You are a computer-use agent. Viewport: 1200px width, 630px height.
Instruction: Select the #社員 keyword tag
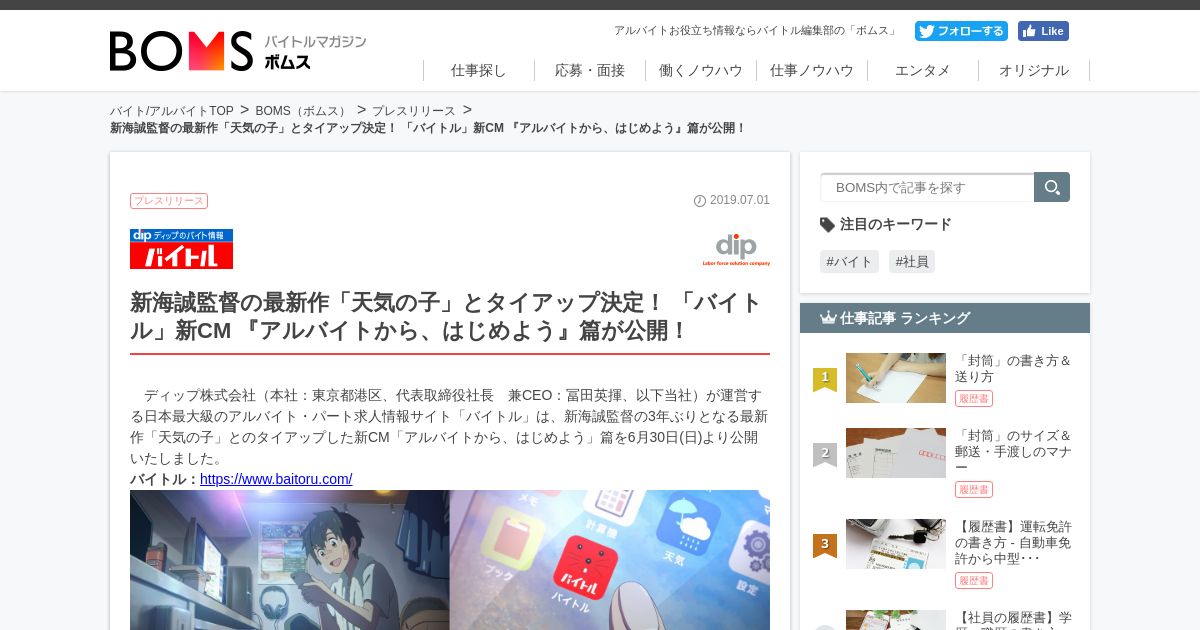[x=912, y=262]
